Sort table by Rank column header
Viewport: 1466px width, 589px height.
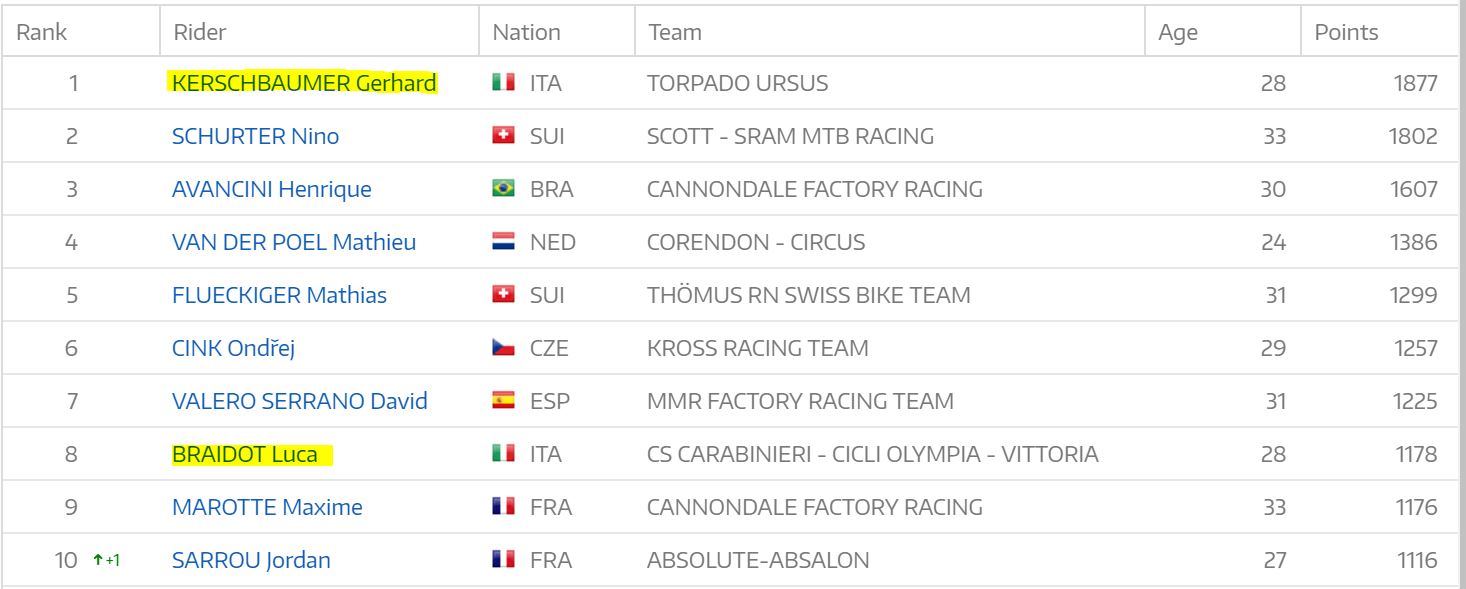pyautogui.click(x=42, y=32)
